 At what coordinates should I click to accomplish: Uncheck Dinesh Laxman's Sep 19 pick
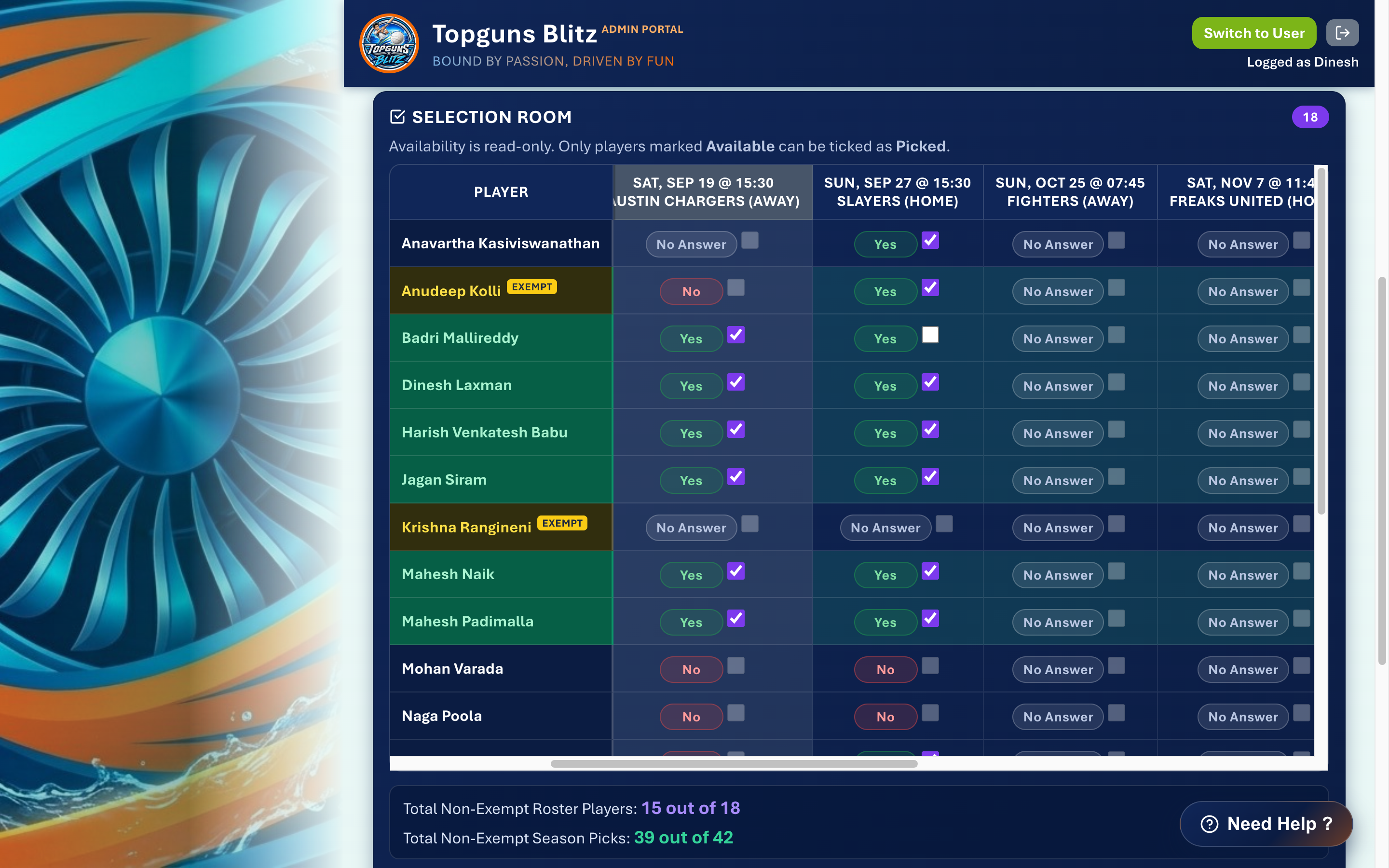[736, 382]
